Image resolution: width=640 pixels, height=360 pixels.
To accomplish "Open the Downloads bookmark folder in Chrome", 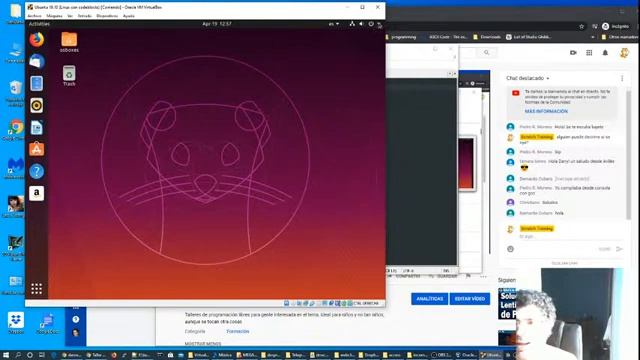I will (487, 37).
